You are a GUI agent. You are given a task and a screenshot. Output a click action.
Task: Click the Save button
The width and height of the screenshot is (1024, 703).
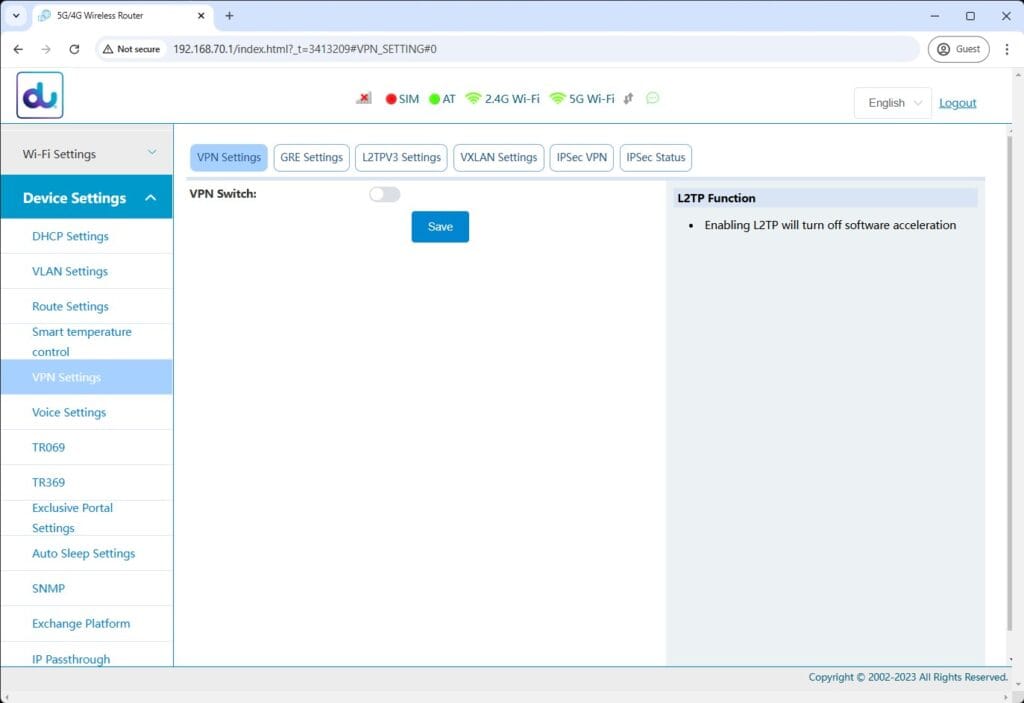[x=440, y=227]
